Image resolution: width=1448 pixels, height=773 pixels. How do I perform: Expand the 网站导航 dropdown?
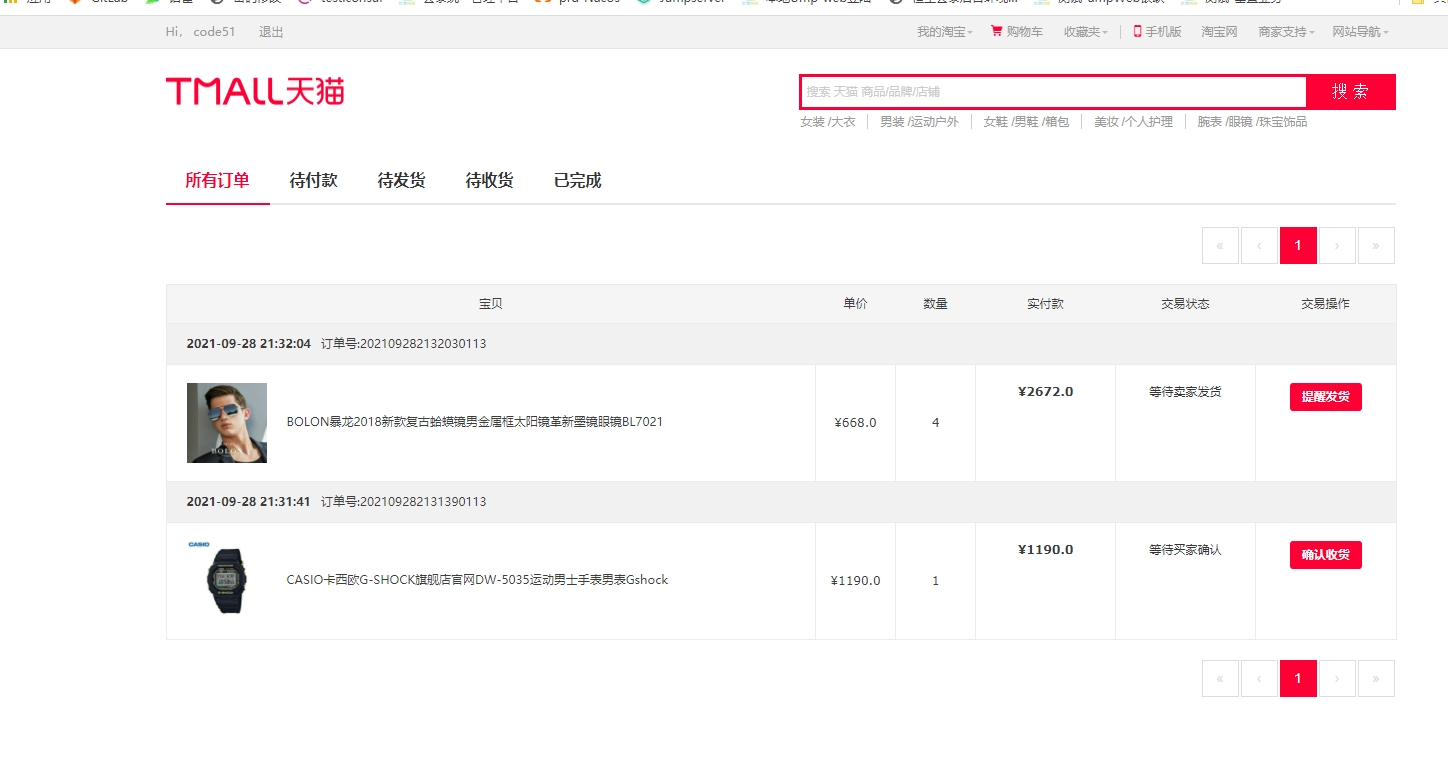(x=1360, y=32)
